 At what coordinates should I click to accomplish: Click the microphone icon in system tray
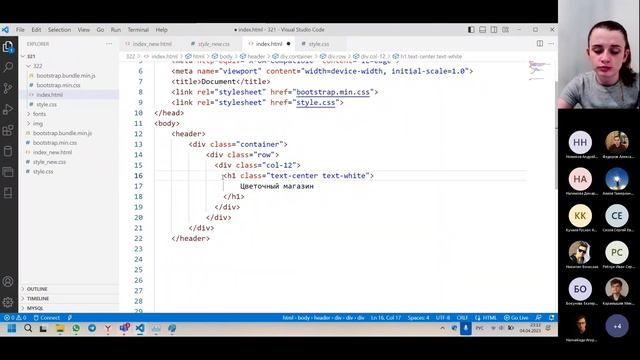465,328
